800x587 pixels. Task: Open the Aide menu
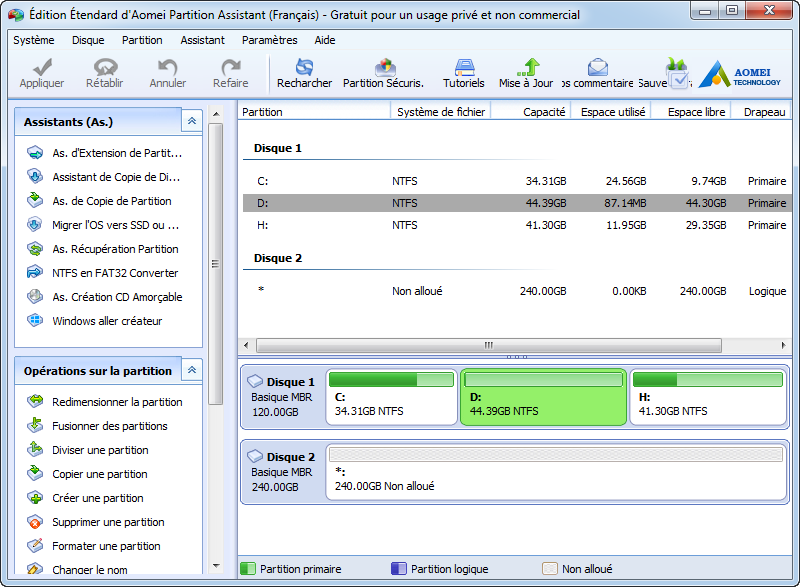[324, 40]
